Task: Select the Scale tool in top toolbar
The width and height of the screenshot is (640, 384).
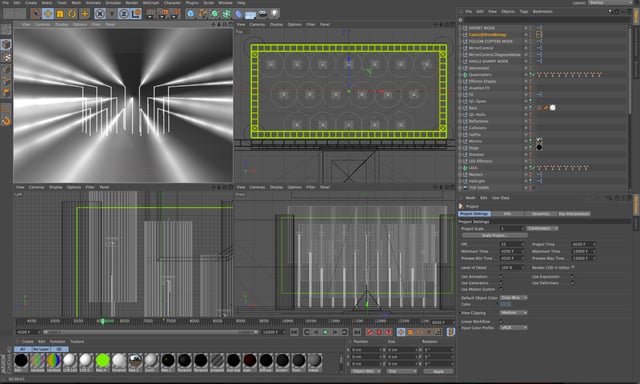Action: click(60, 14)
